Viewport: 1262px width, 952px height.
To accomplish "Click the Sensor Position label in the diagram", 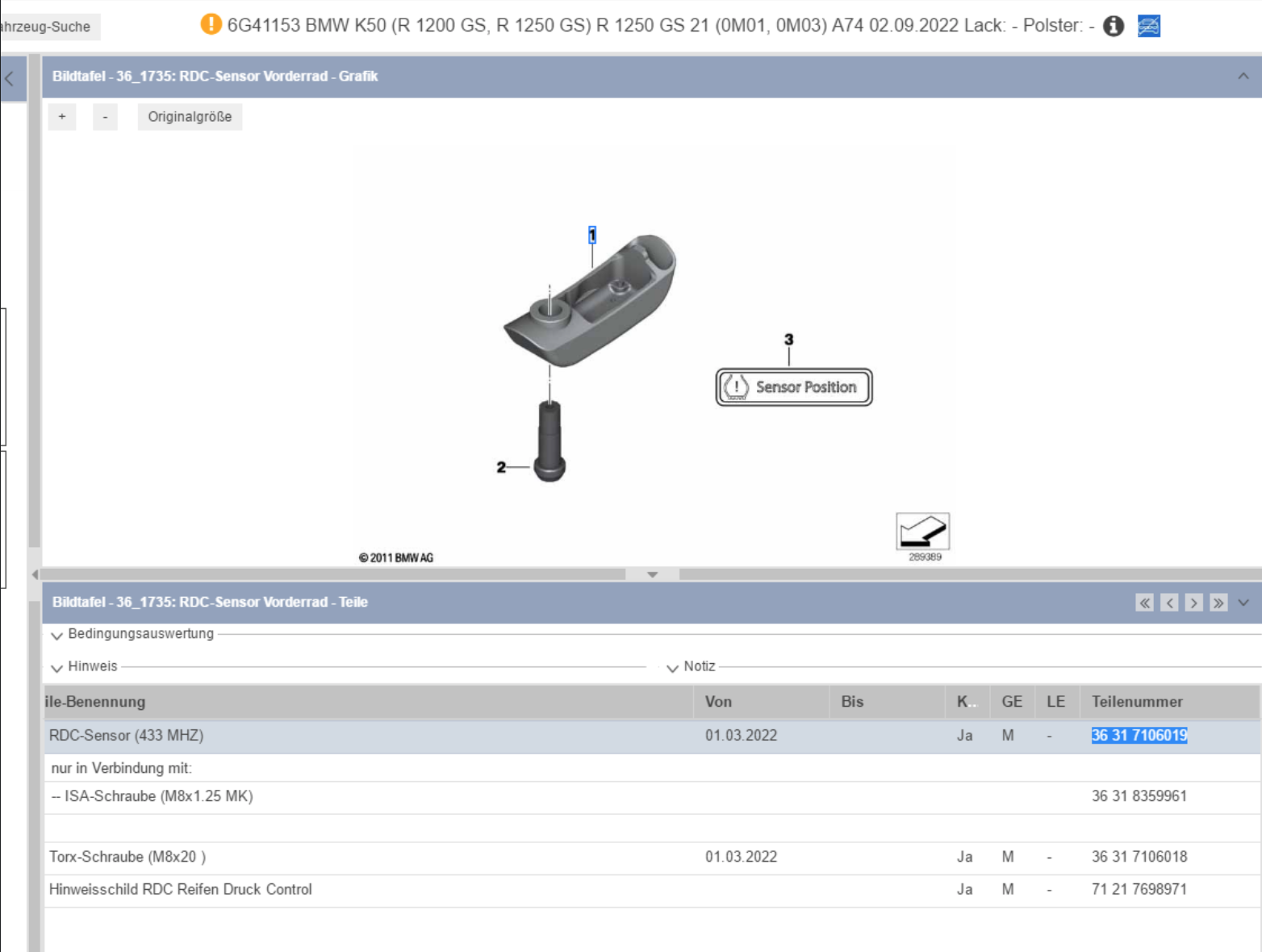I will [x=794, y=387].
